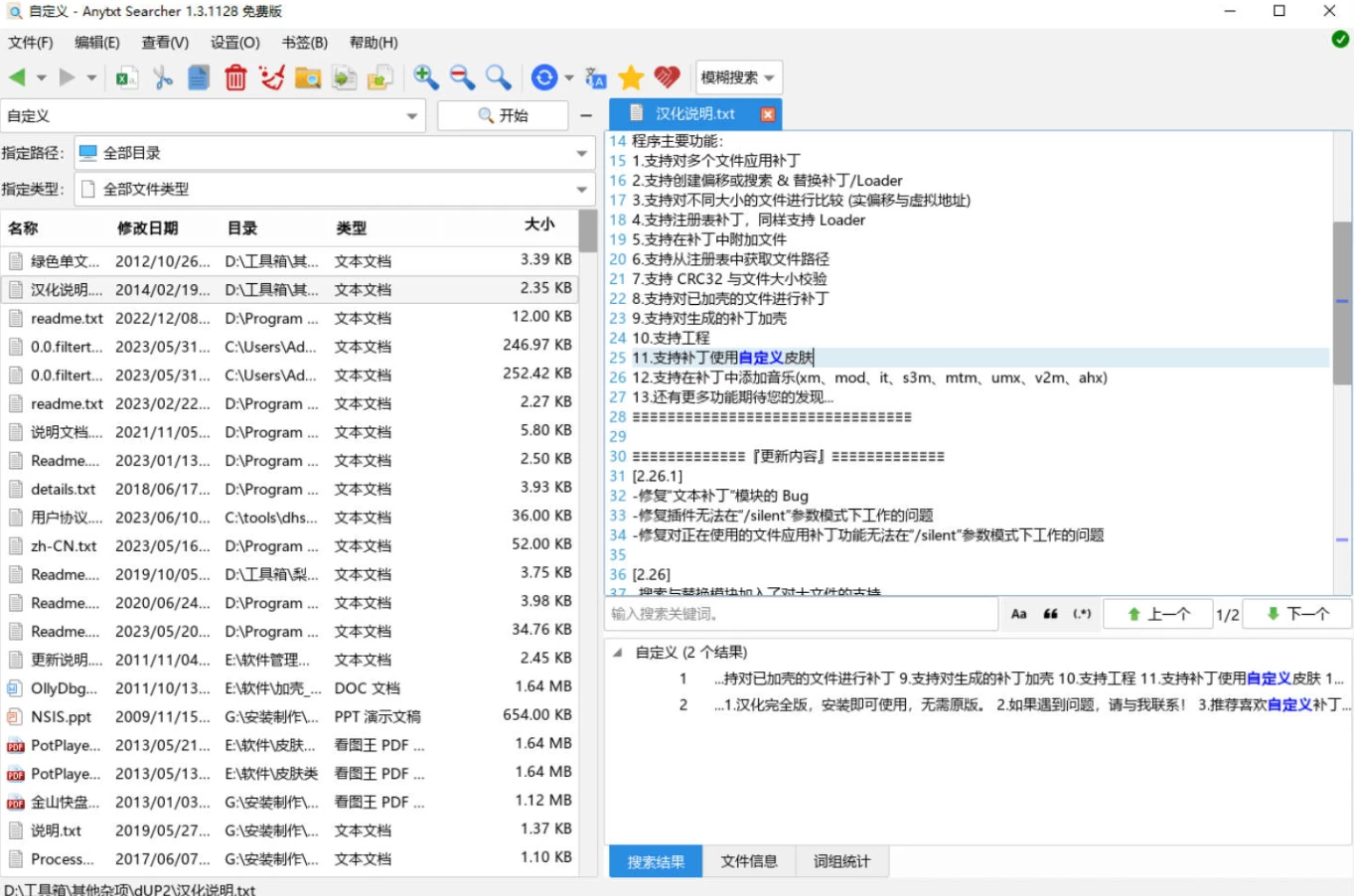The image size is (1354, 896).
Task: Toggle the (.*) regex search option
Action: click(1082, 614)
